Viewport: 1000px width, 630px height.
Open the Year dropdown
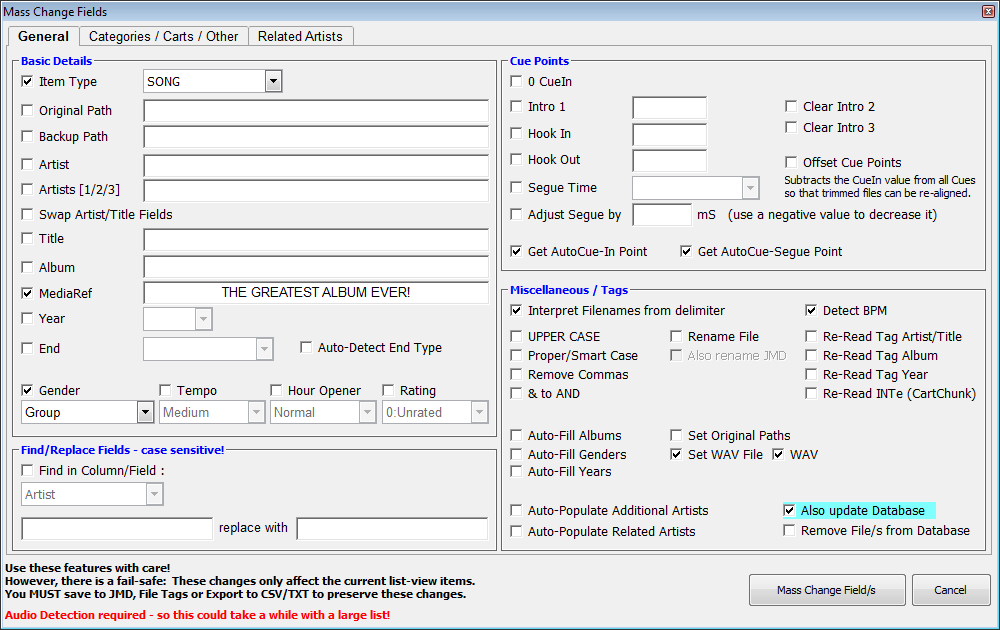pos(203,319)
